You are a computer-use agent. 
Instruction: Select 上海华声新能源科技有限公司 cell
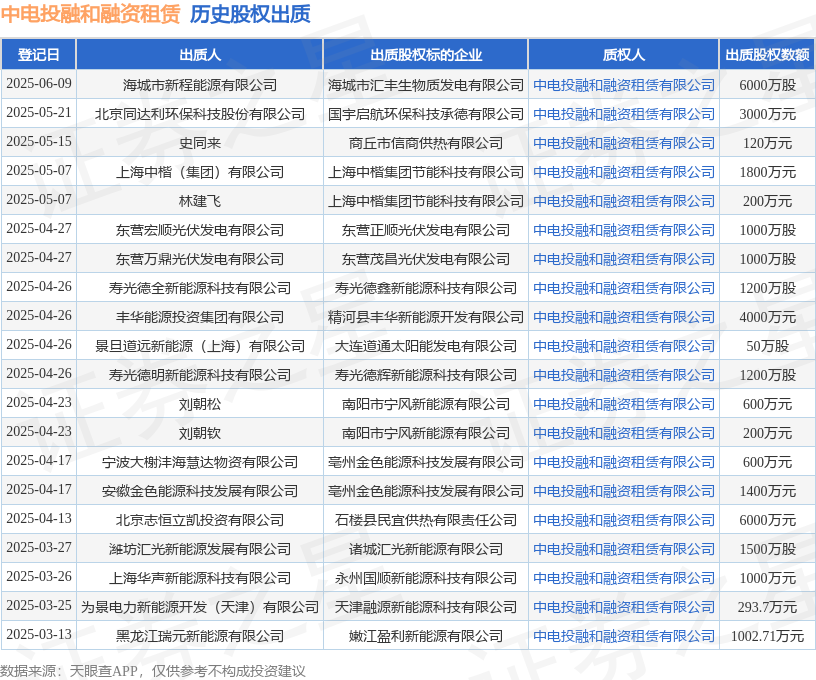click(200, 578)
